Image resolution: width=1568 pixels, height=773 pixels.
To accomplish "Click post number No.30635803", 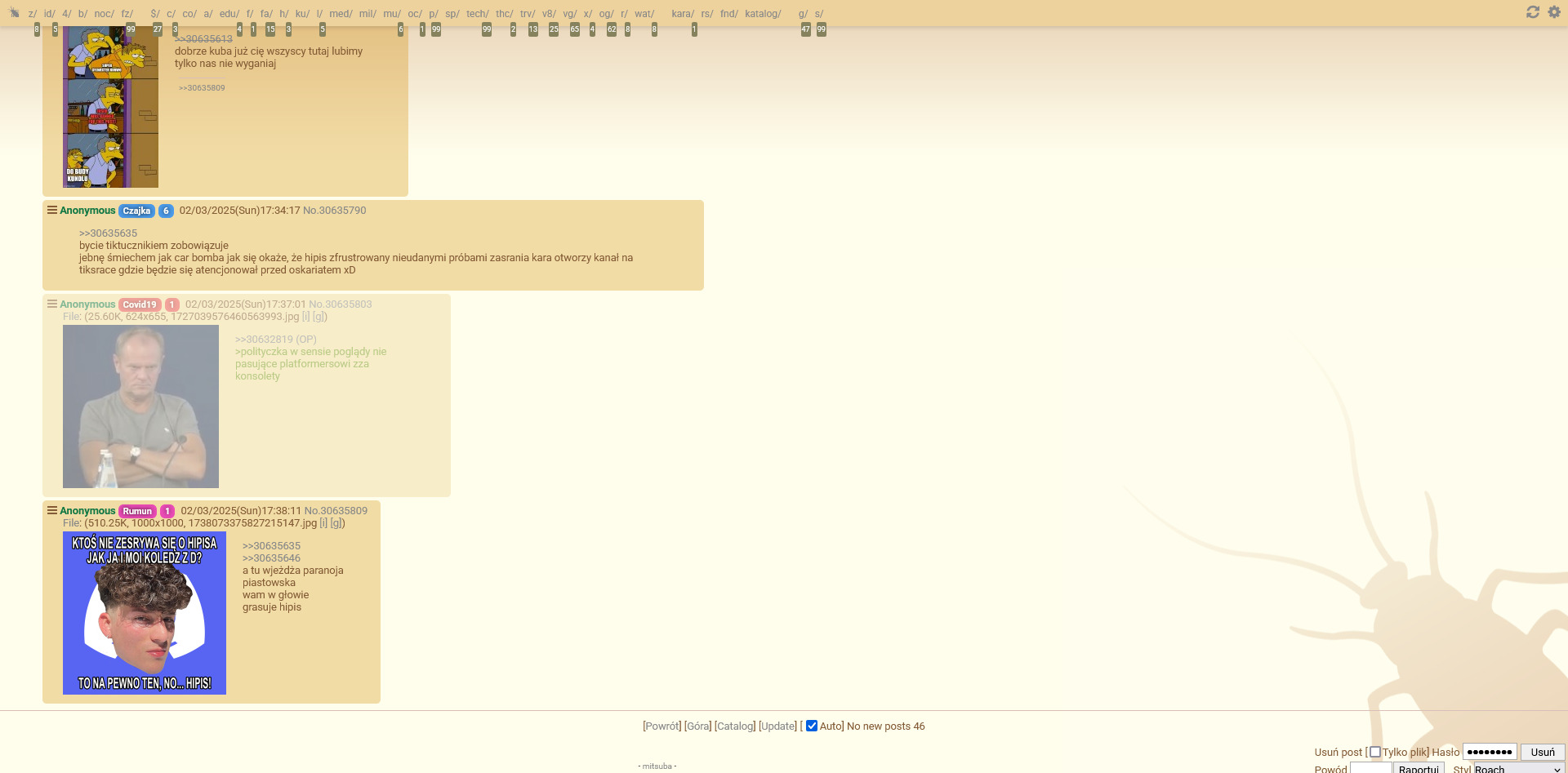I will coord(341,304).
